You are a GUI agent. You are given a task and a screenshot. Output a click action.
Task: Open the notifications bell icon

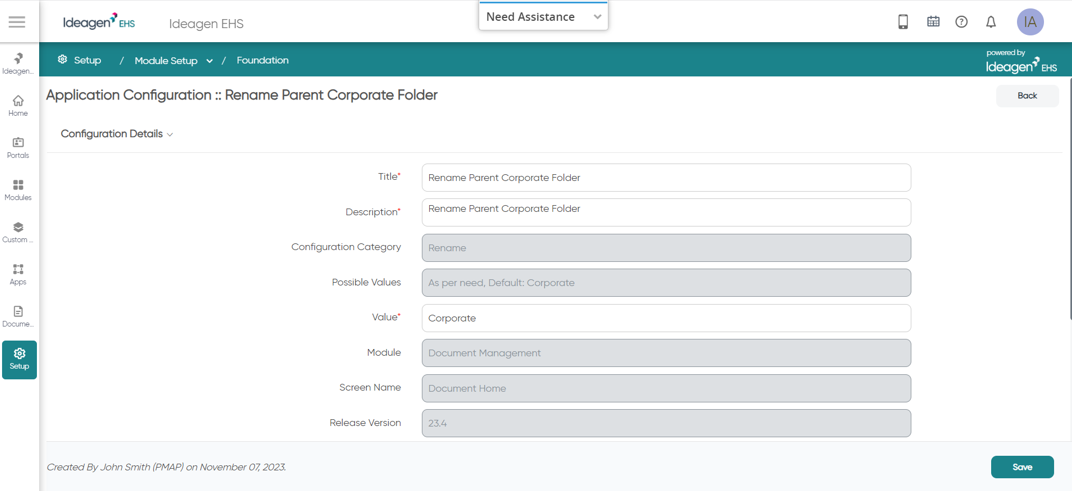[x=991, y=22]
